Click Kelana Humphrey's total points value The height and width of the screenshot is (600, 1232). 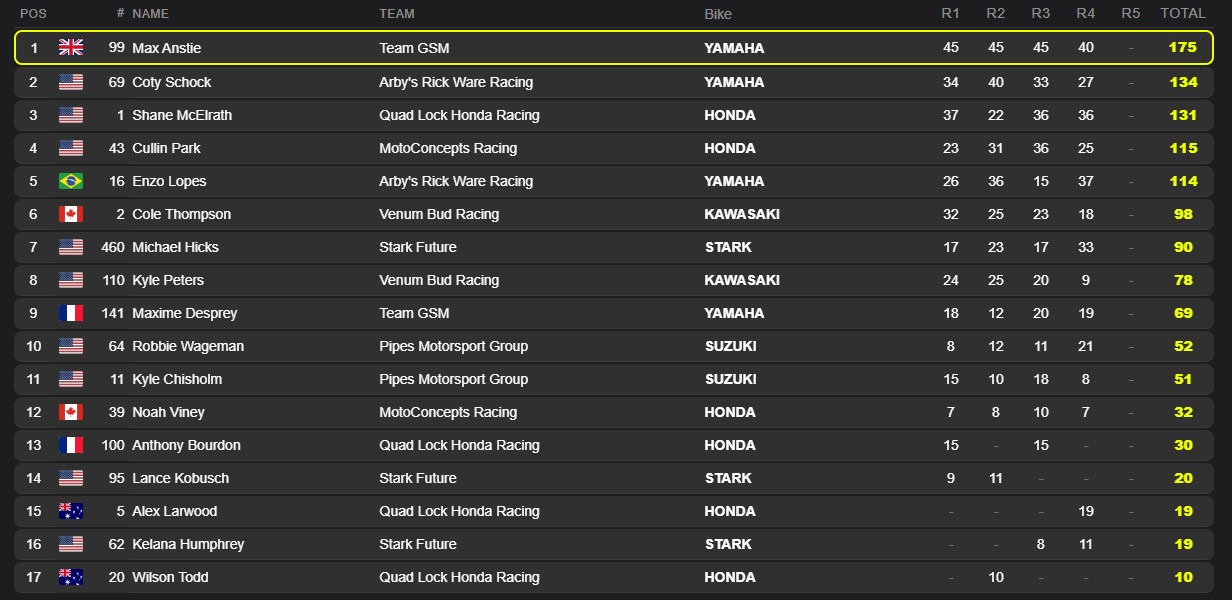pos(1183,544)
